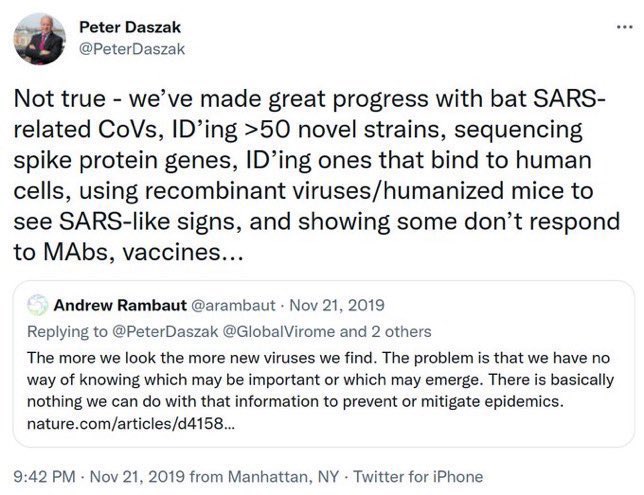Open Andrew Rambaut's name in quoted tweet
This screenshot has width=644, height=495.
pos(116,304)
